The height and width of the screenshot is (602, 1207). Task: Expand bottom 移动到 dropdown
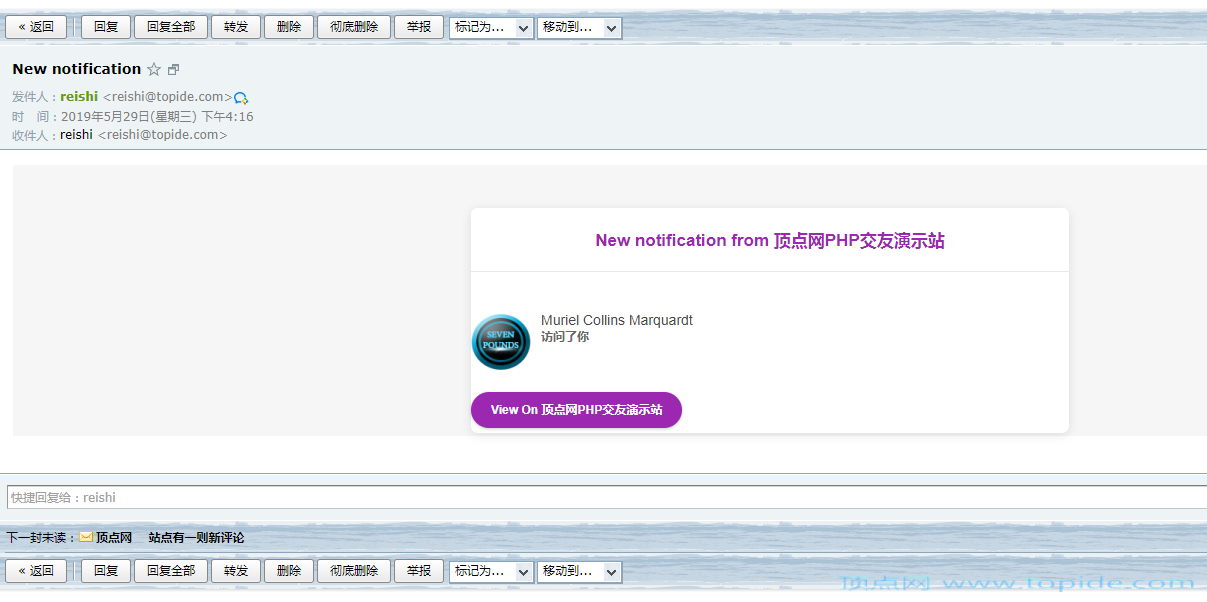click(579, 572)
